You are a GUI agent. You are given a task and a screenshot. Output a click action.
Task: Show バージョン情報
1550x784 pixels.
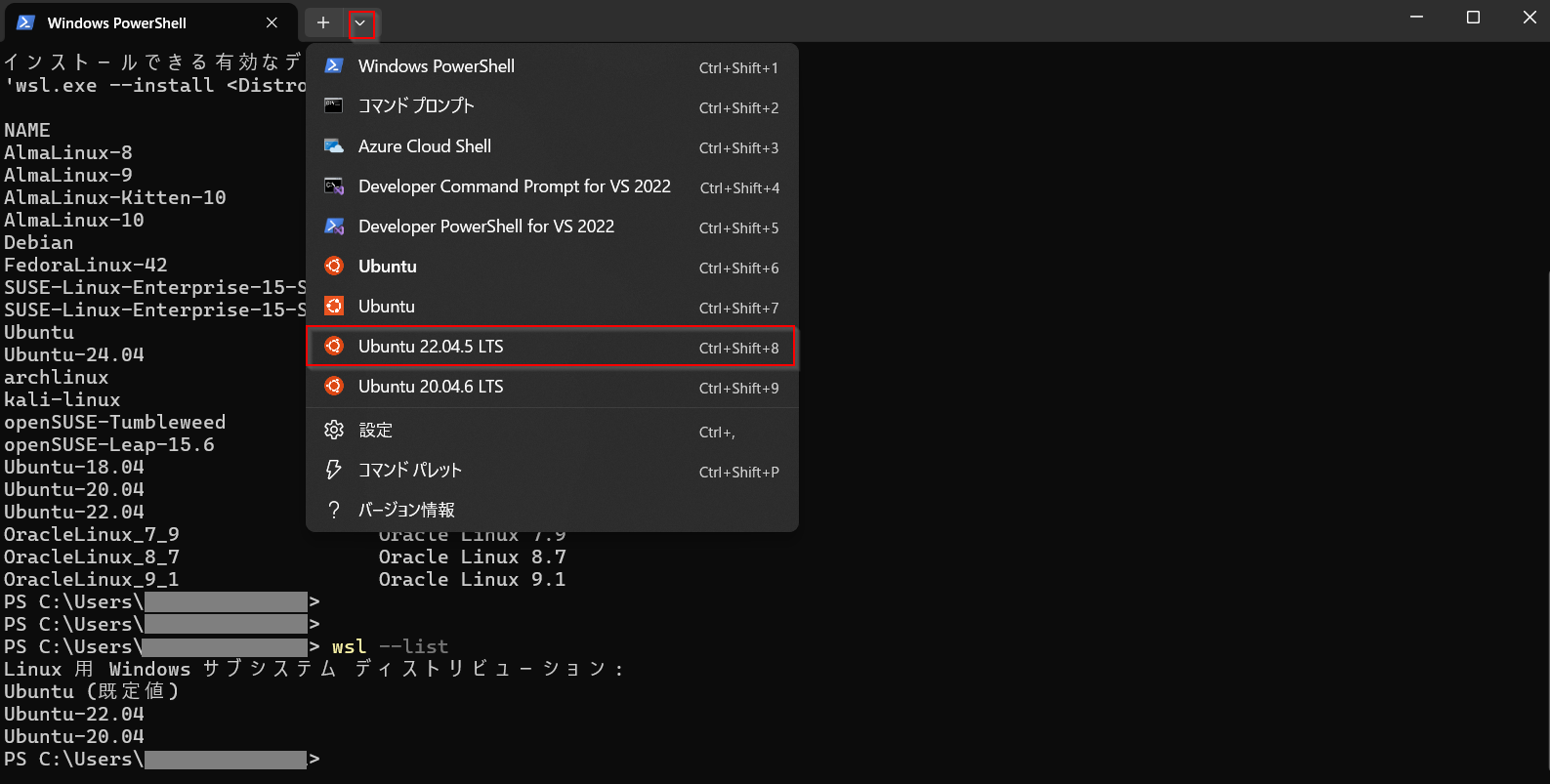coord(552,511)
